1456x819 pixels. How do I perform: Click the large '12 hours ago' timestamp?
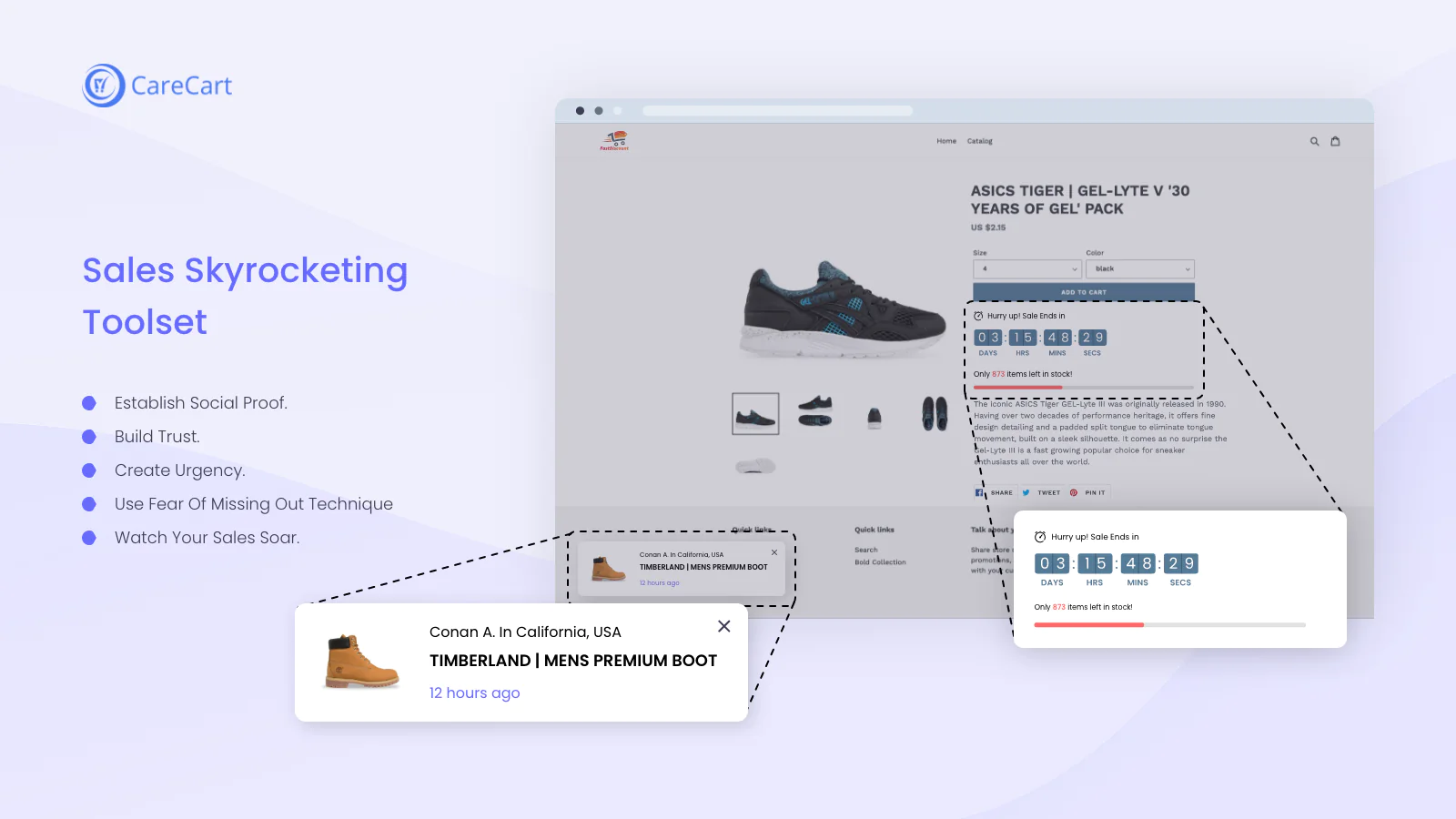[x=475, y=693]
